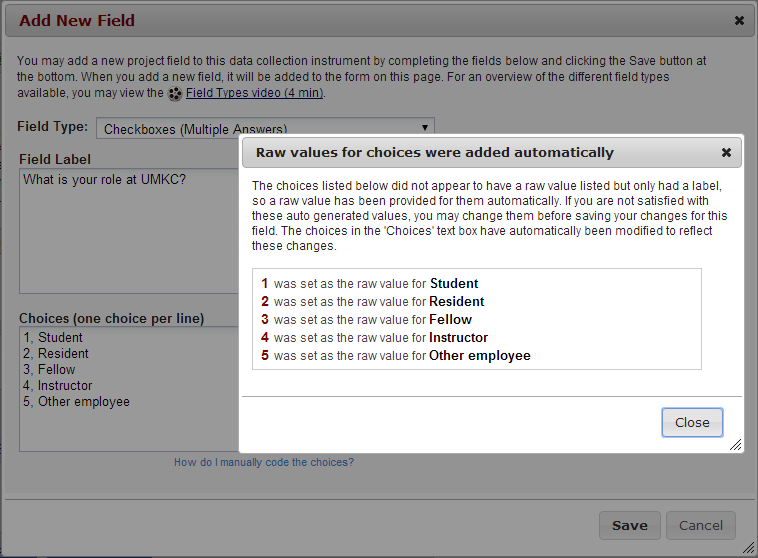Open 'How do I manually code the choices?' link
This screenshot has height=558, width=758.
[263, 462]
